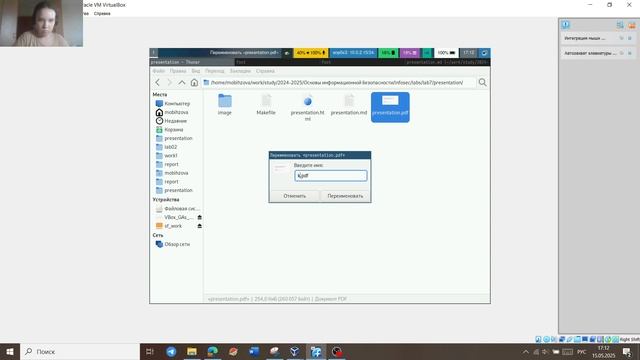This screenshot has height=360, width=640.
Task: Open the home folder button in toolbar
Action: [194, 82]
